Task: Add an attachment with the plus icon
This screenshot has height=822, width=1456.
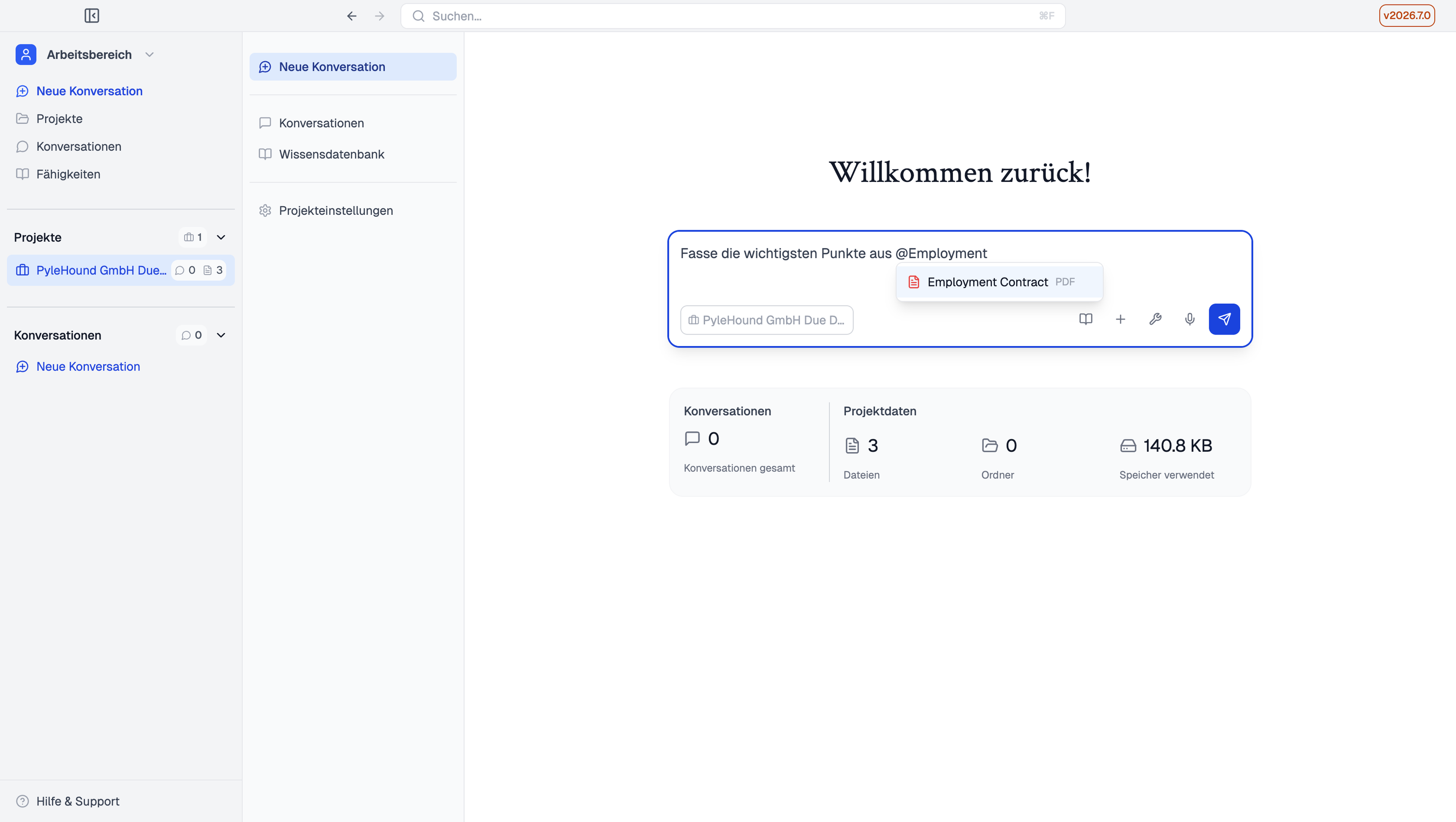Action: pos(1120,319)
